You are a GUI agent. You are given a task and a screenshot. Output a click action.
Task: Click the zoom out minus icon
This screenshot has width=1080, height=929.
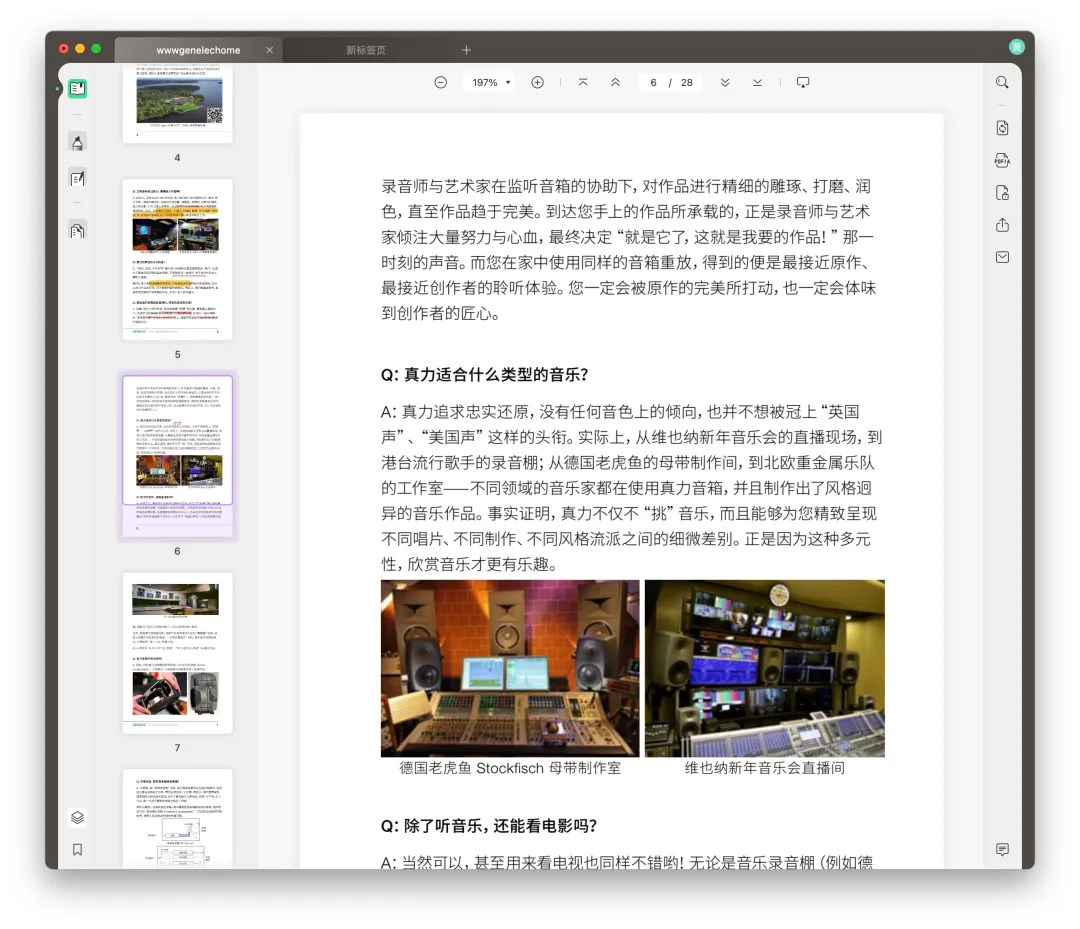pyautogui.click(x=441, y=83)
